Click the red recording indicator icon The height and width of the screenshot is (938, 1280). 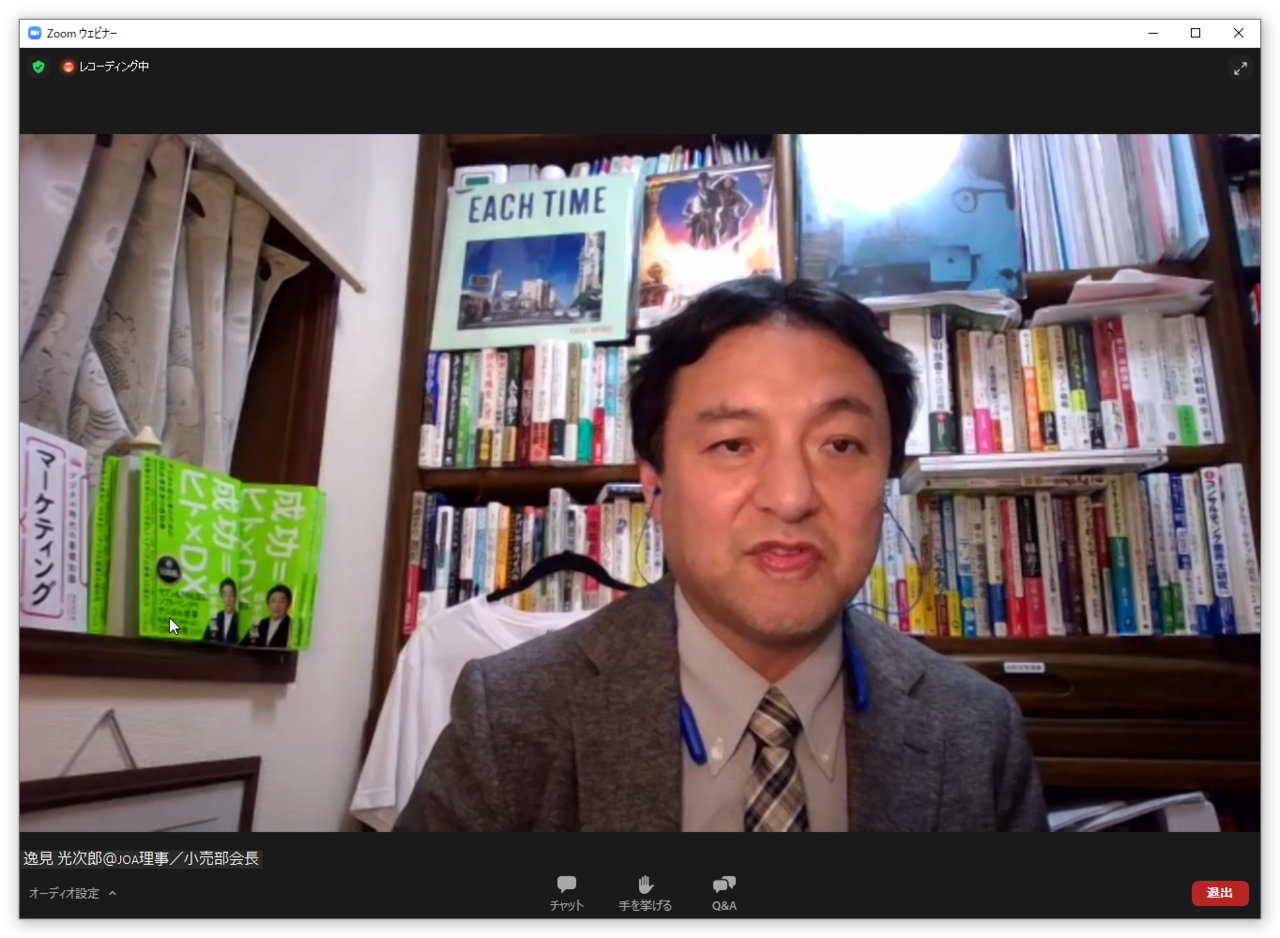click(68, 67)
